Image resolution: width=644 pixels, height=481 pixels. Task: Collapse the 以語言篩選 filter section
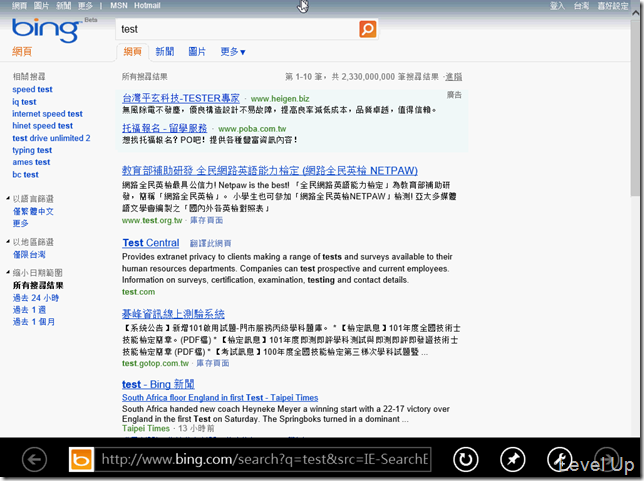[x=8, y=199]
